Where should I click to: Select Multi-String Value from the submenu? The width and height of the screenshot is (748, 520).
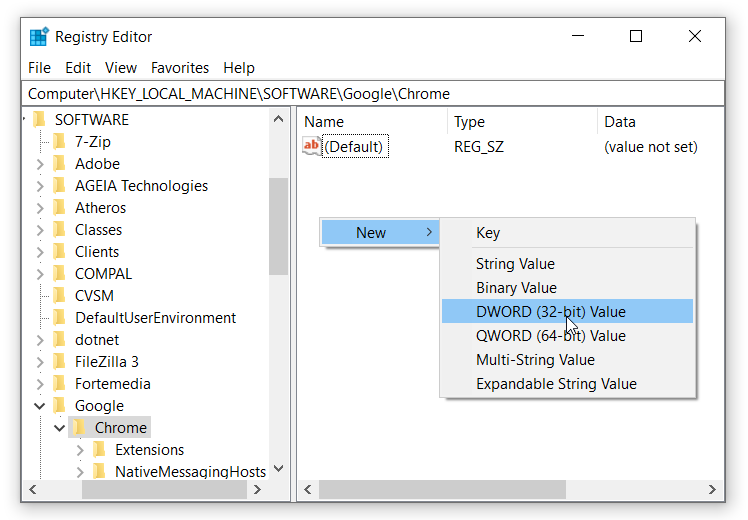[567, 359]
